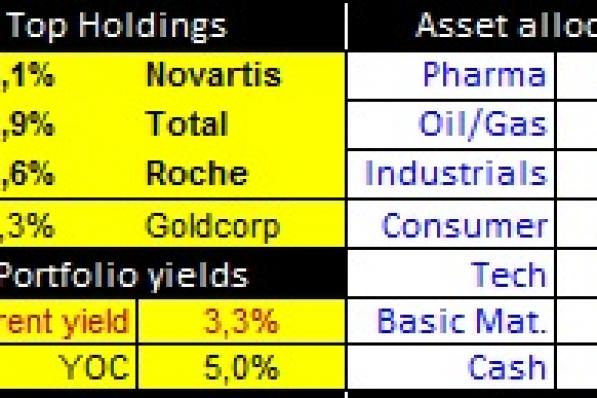Click the Tech allocation cell

(x=451, y=273)
